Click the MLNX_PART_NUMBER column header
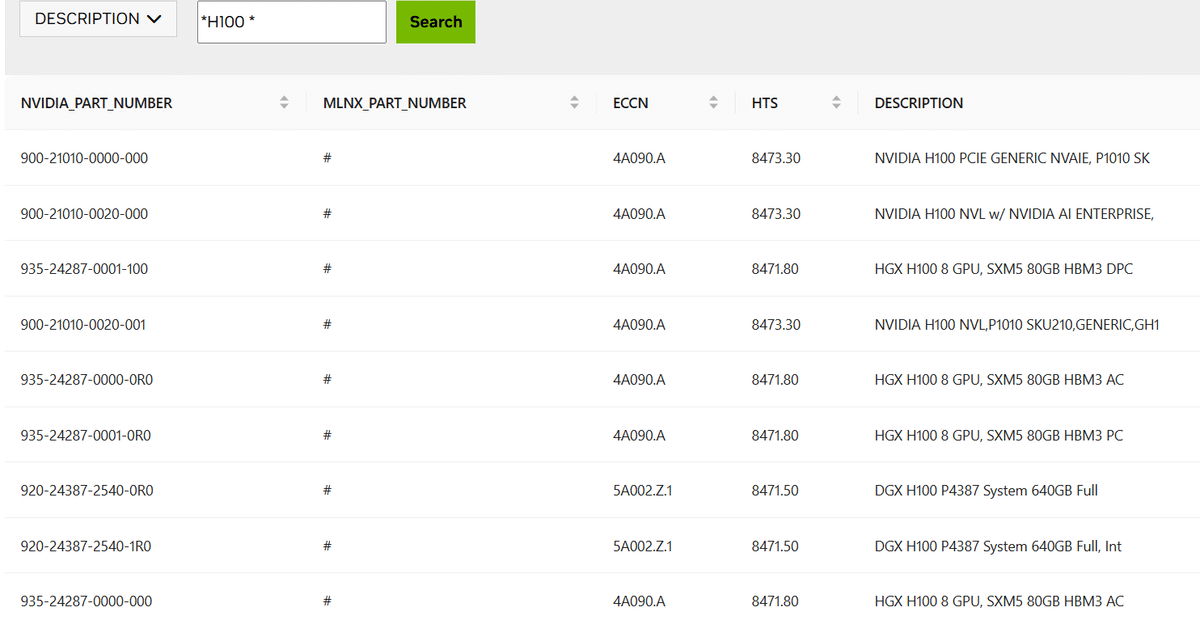 [395, 103]
